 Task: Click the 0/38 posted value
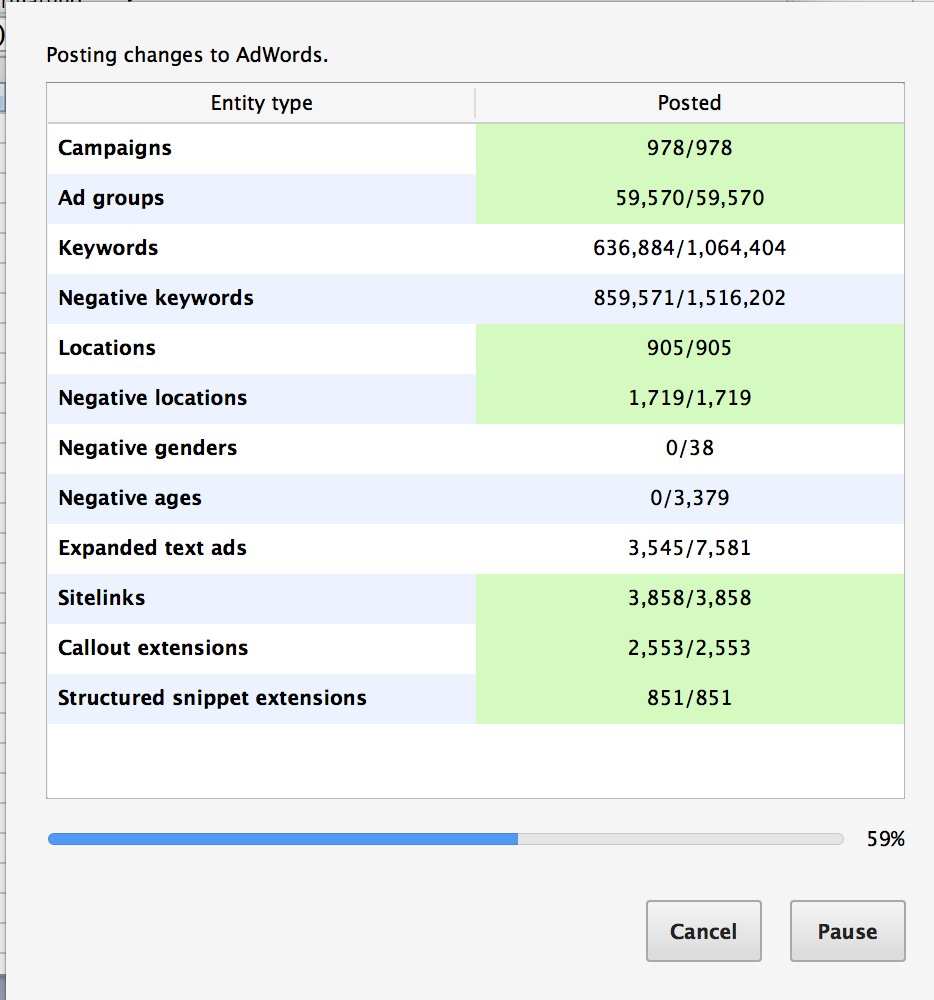pyautogui.click(x=689, y=448)
